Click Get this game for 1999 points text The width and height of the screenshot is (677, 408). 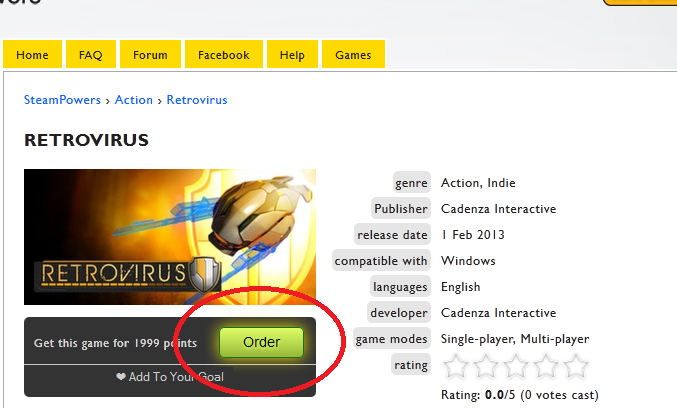coord(115,343)
